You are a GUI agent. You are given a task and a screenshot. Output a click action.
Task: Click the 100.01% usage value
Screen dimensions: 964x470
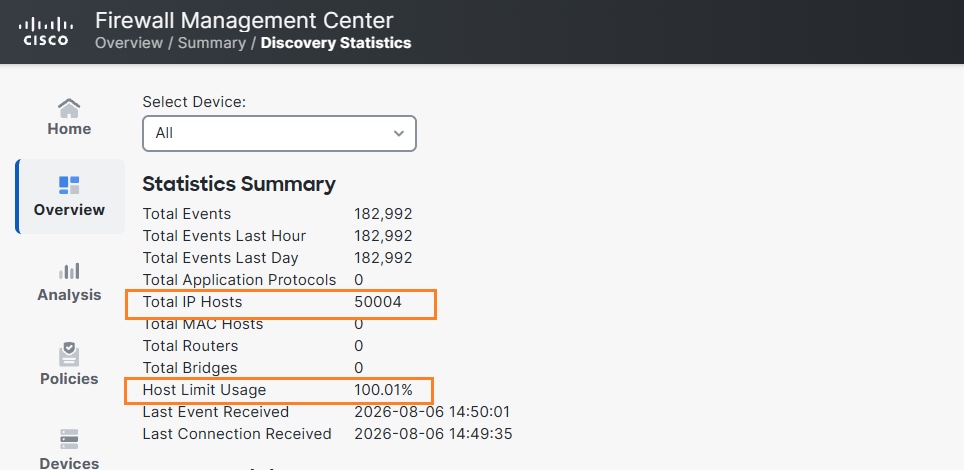[x=384, y=390]
